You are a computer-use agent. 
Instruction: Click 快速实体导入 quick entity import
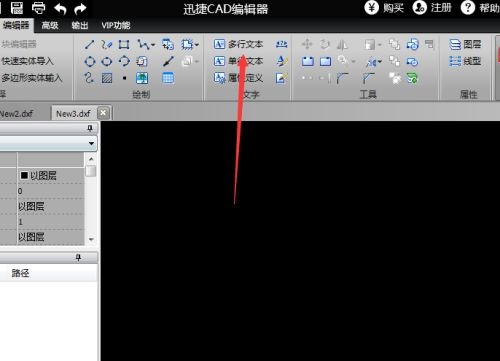(x=27, y=61)
